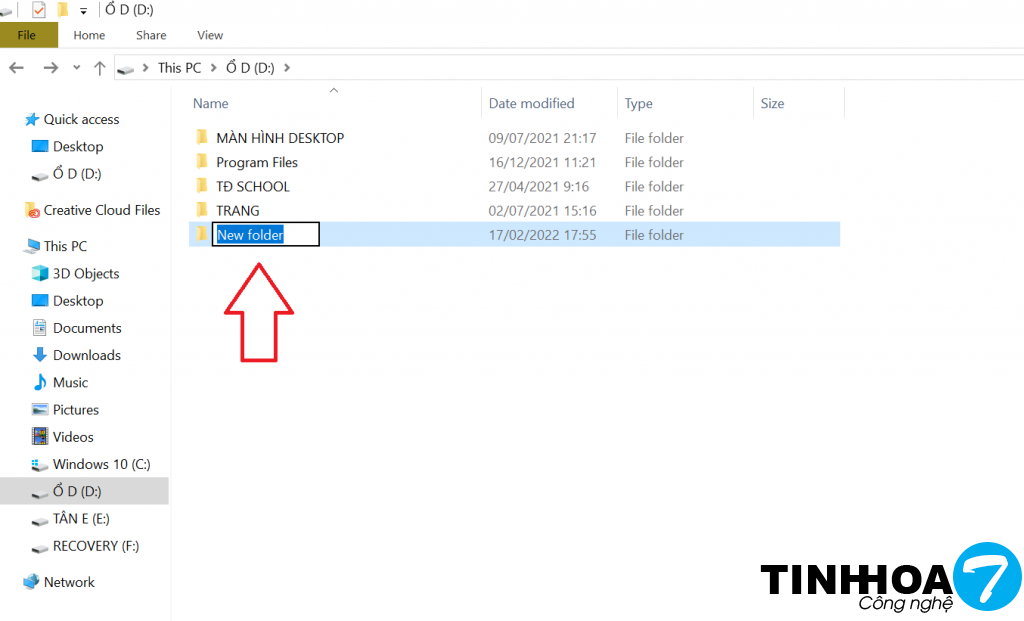Image resolution: width=1024 pixels, height=621 pixels.
Task: Switch to the Home ribbon tab
Action: click(89, 35)
